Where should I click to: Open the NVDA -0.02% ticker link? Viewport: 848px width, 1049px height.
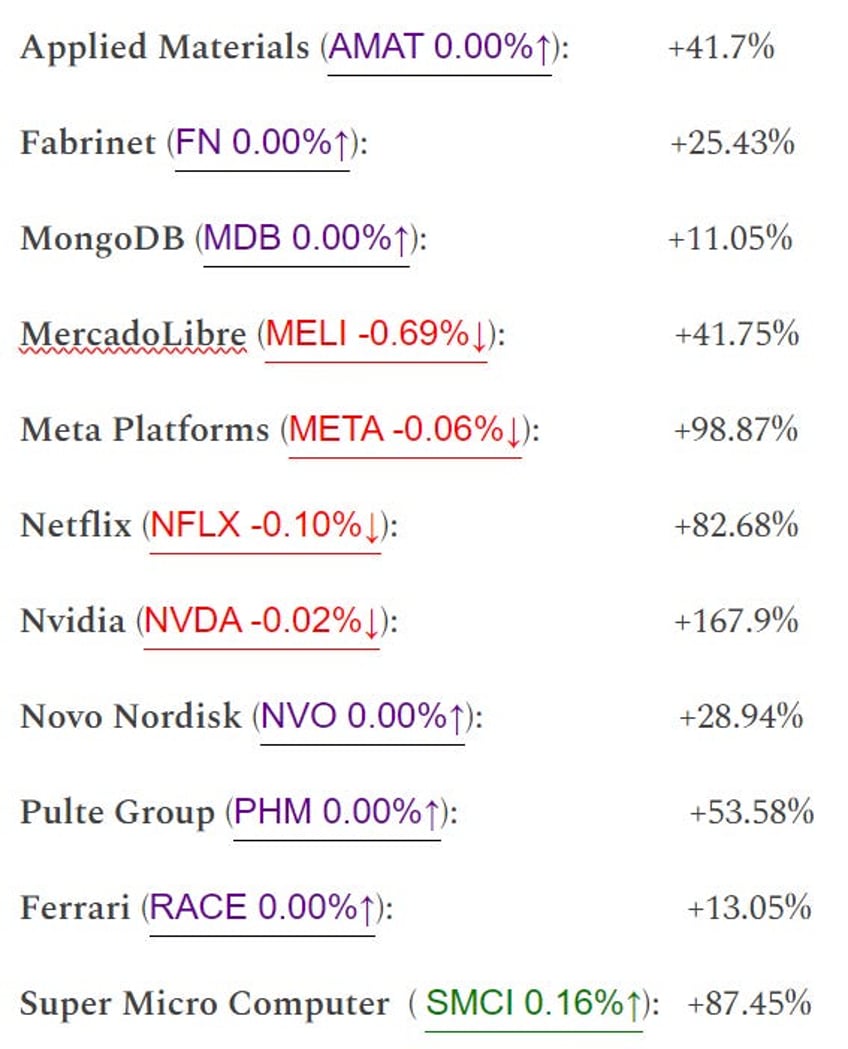click(x=261, y=622)
